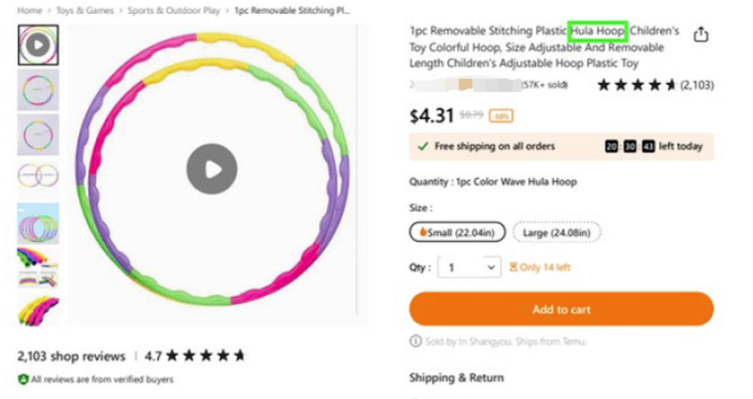Click the 4.7 star shop reviews rating
This screenshot has height=399, width=753.
(x=195, y=356)
